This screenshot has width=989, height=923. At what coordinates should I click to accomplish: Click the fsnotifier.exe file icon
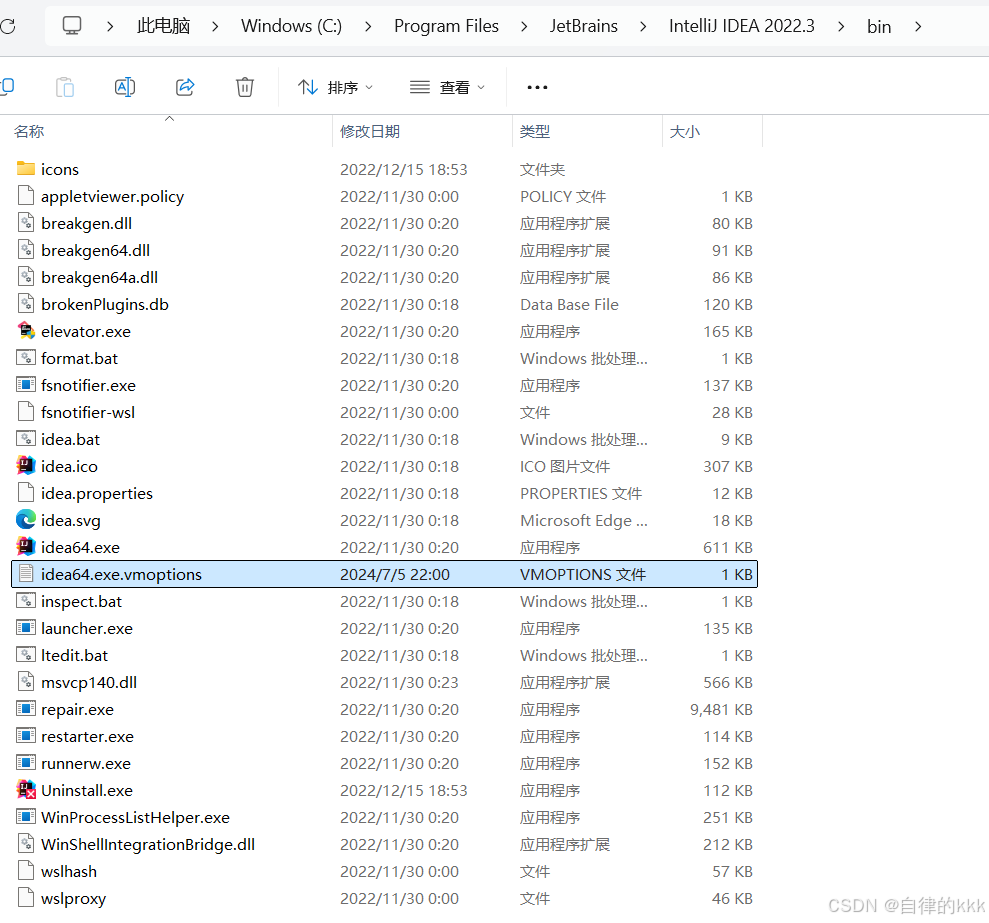[x=26, y=384]
